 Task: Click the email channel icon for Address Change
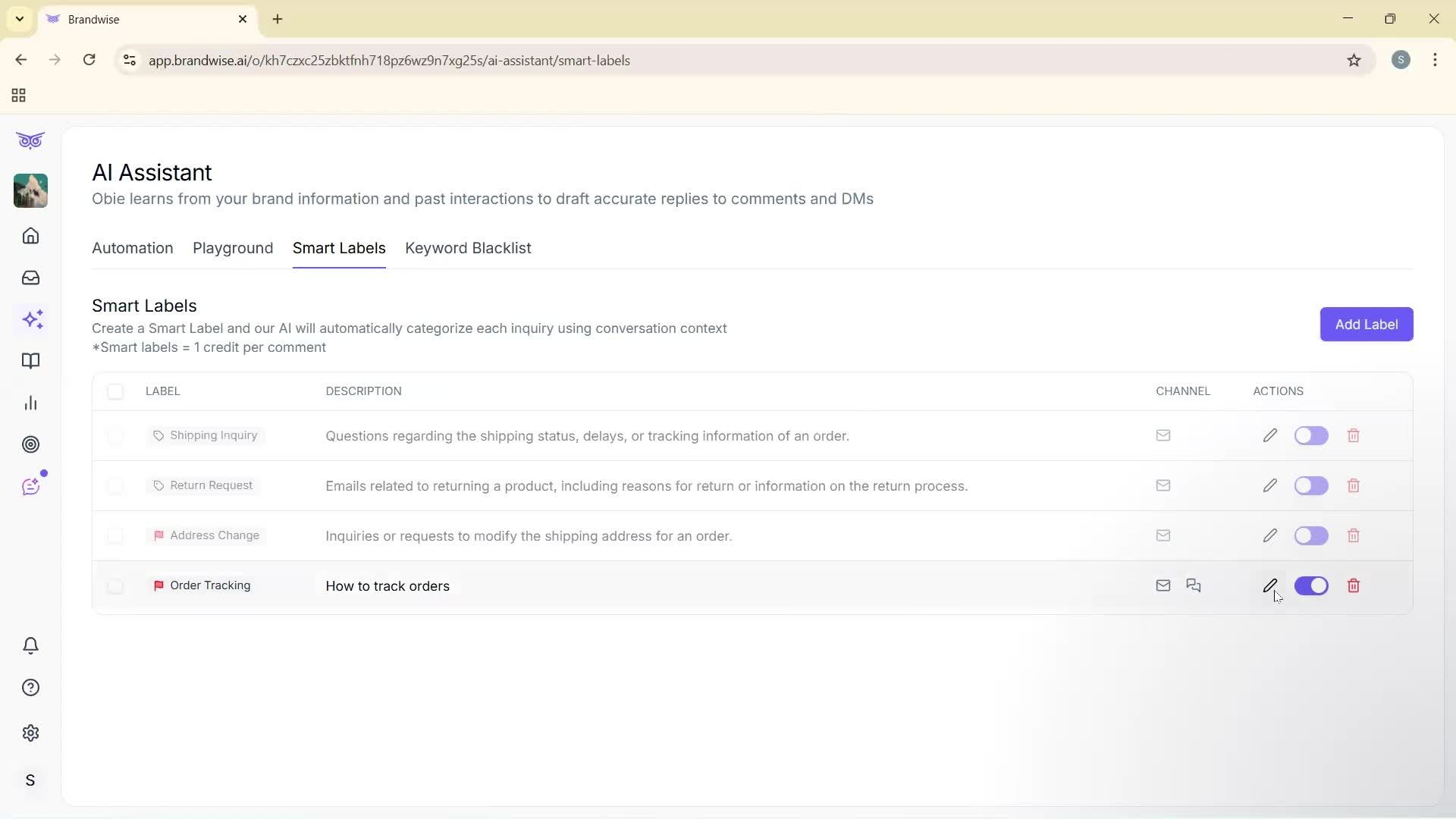(1163, 535)
